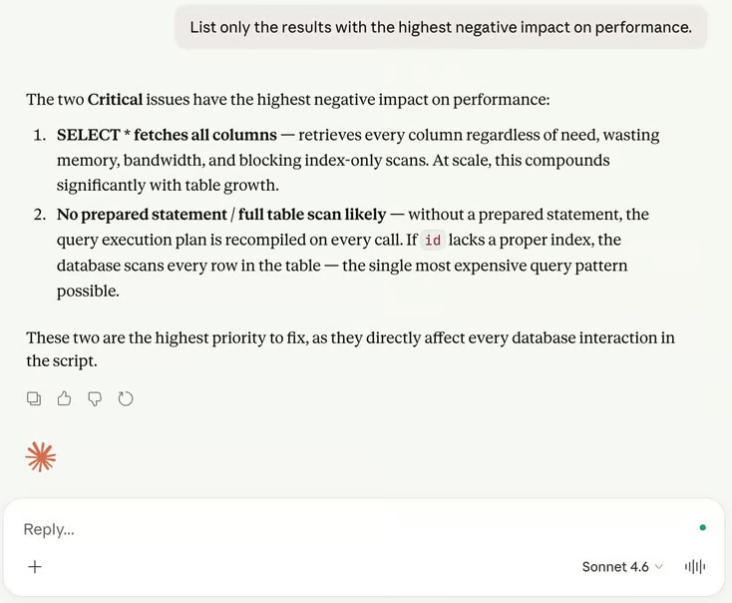Click 'No prepared statement / full table scan likely'
732x603 pixels.
point(221,215)
